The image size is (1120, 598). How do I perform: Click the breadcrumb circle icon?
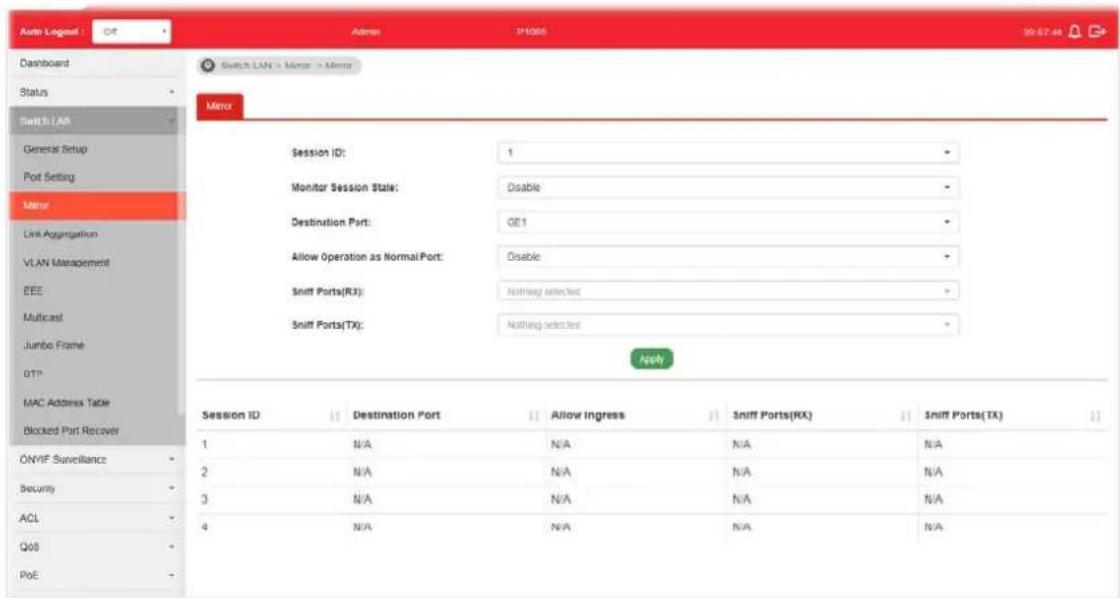pos(208,66)
